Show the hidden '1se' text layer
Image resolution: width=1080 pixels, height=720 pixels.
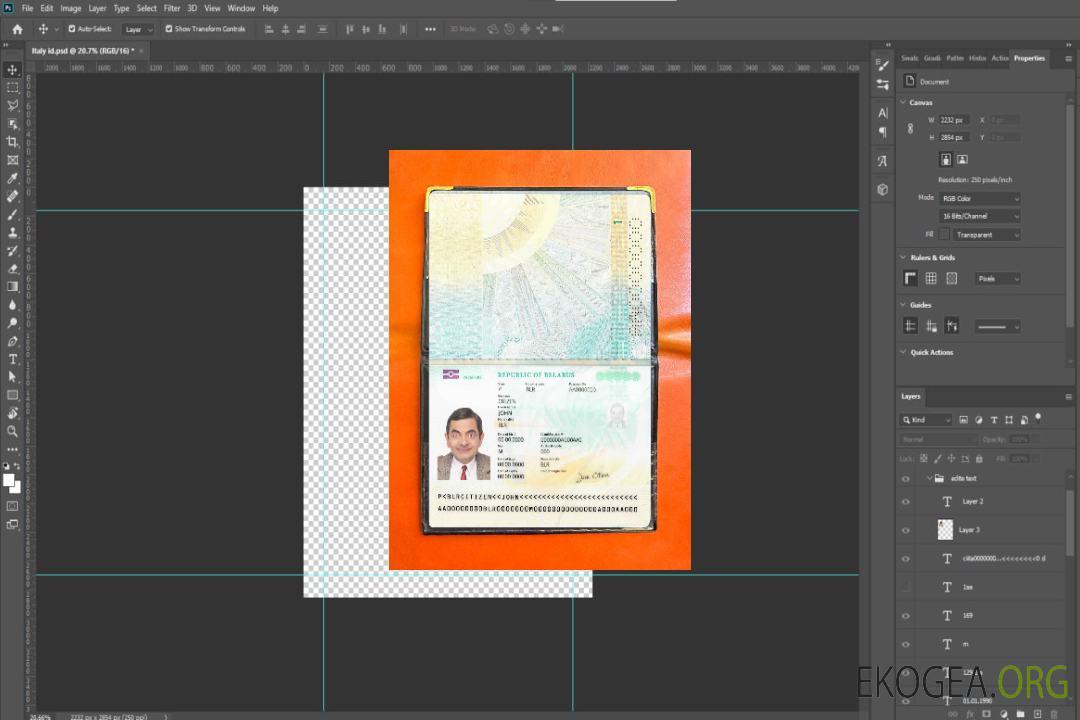pos(906,588)
